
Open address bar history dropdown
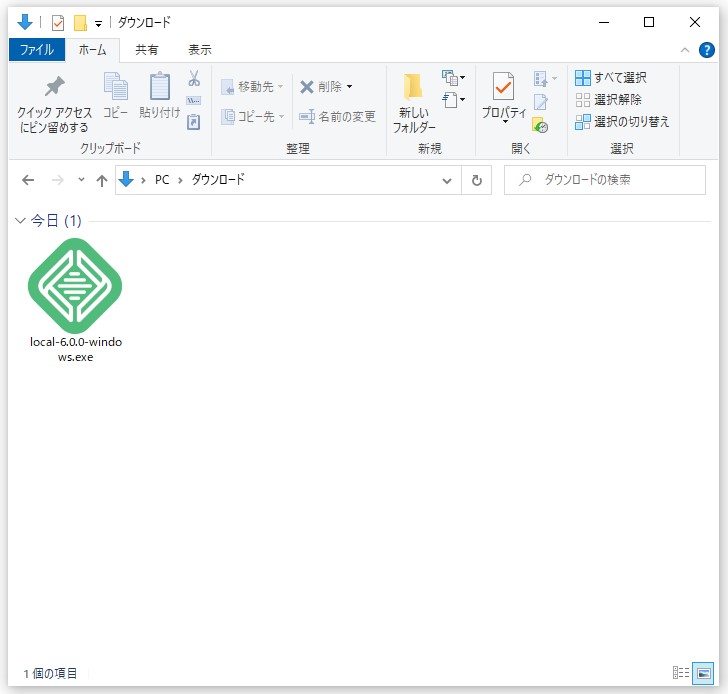pyautogui.click(x=448, y=180)
